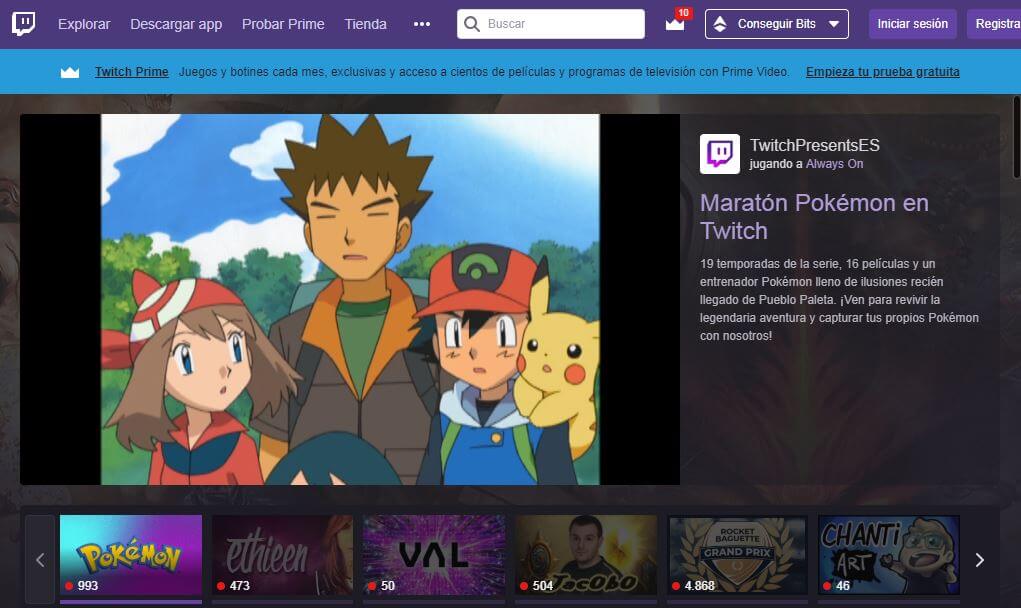
Task: Open the Conseguir Bits dropdown
Action: click(777, 24)
